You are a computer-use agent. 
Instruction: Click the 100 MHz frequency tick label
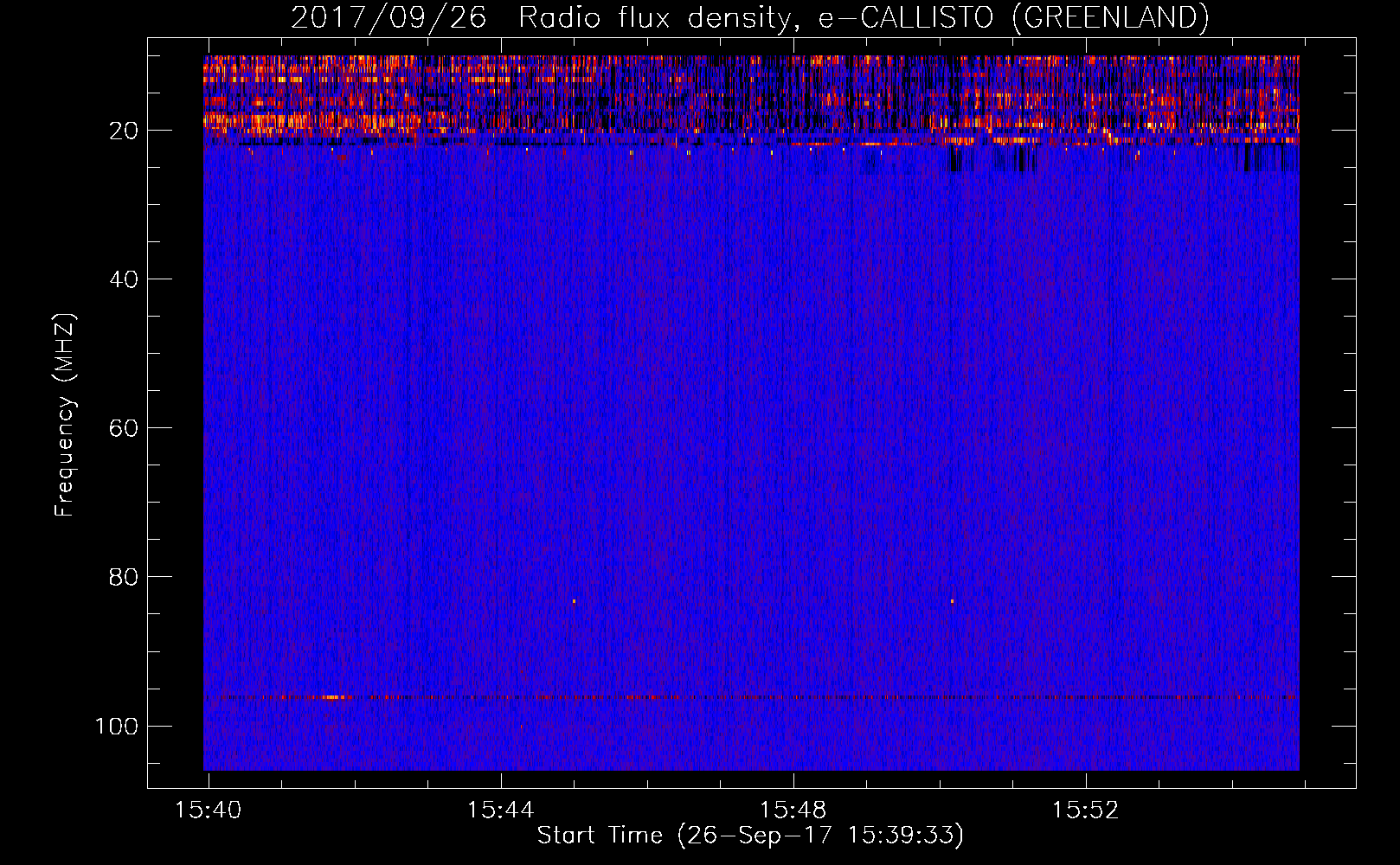click(x=117, y=726)
